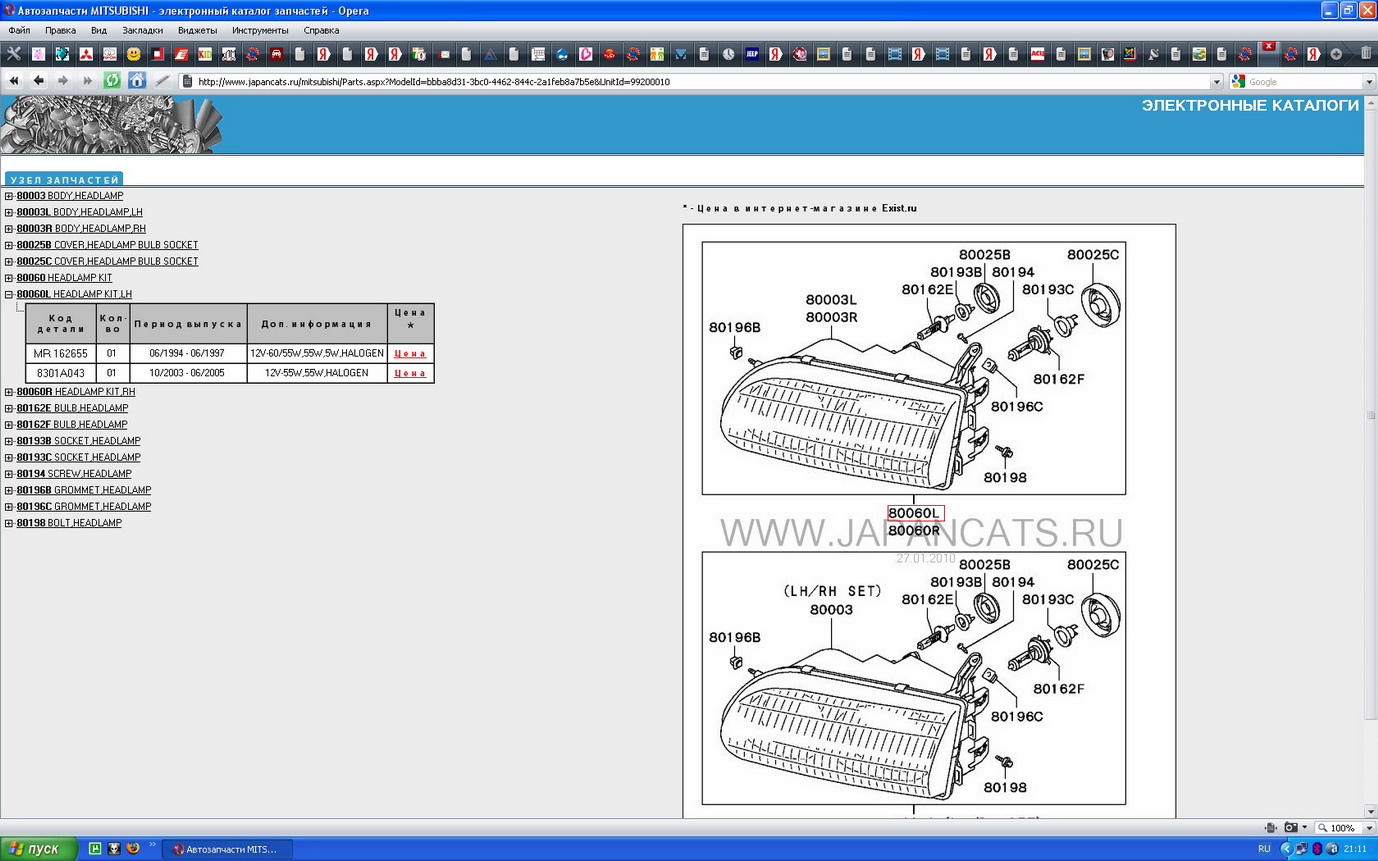Click the highlighted 80060L label in the diagram

point(915,513)
